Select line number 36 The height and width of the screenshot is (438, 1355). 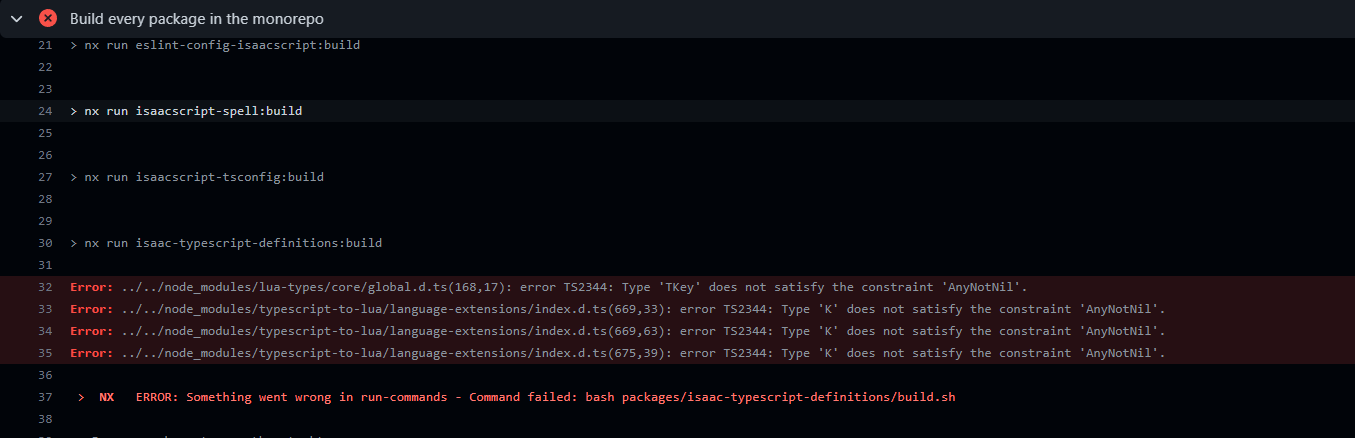pyautogui.click(x=44, y=375)
